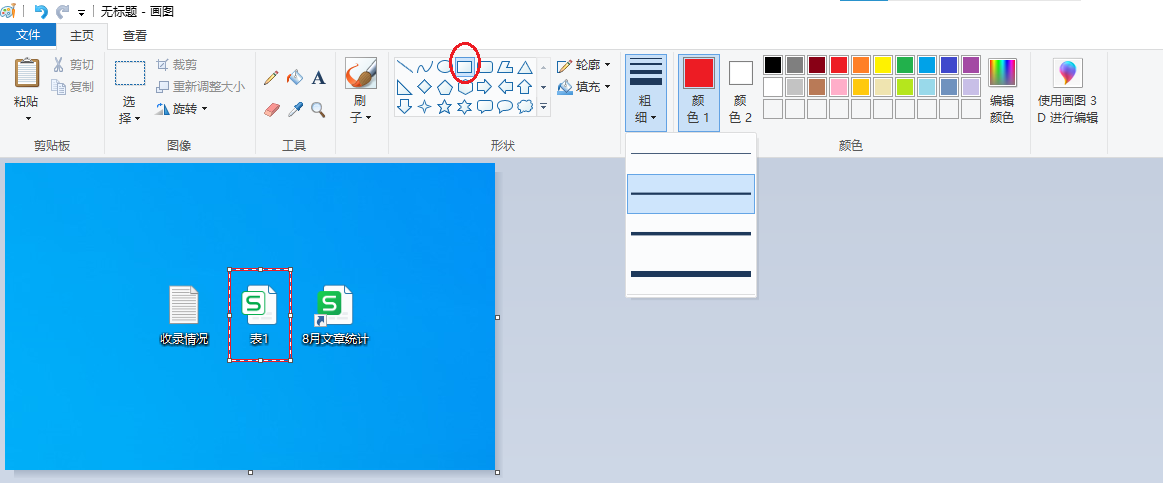This screenshot has width=1163, height=483.
Task: Choose the Up arrow shape
Action: tap(524, 87)
